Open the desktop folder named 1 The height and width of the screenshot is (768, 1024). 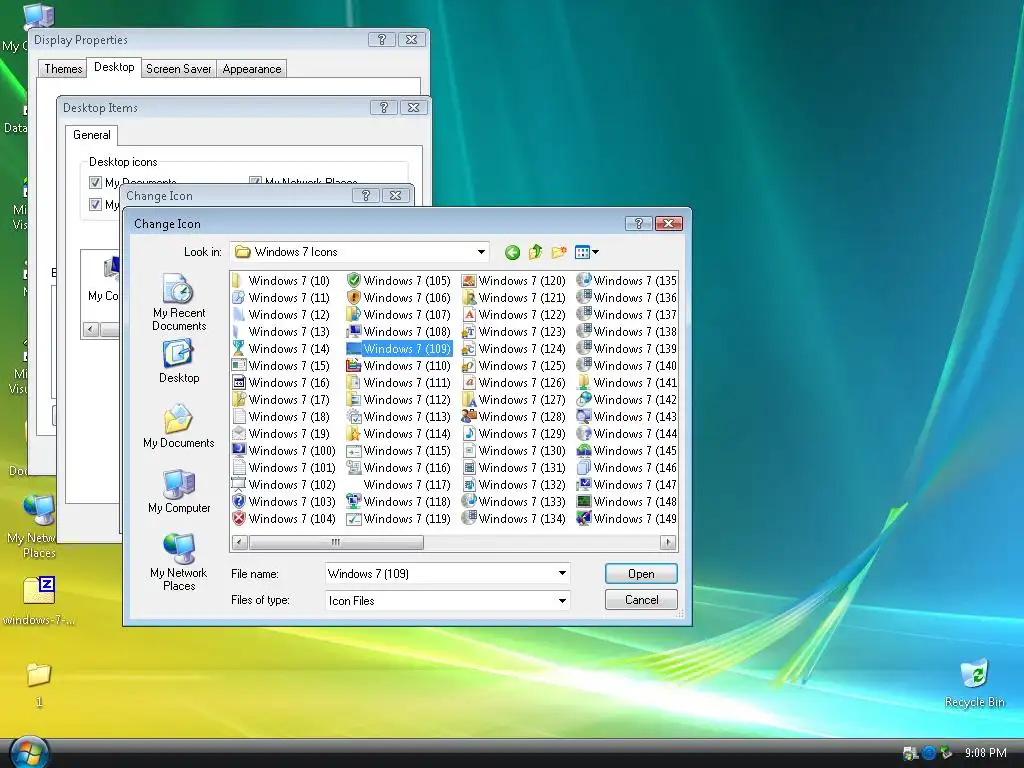[39, 684]
